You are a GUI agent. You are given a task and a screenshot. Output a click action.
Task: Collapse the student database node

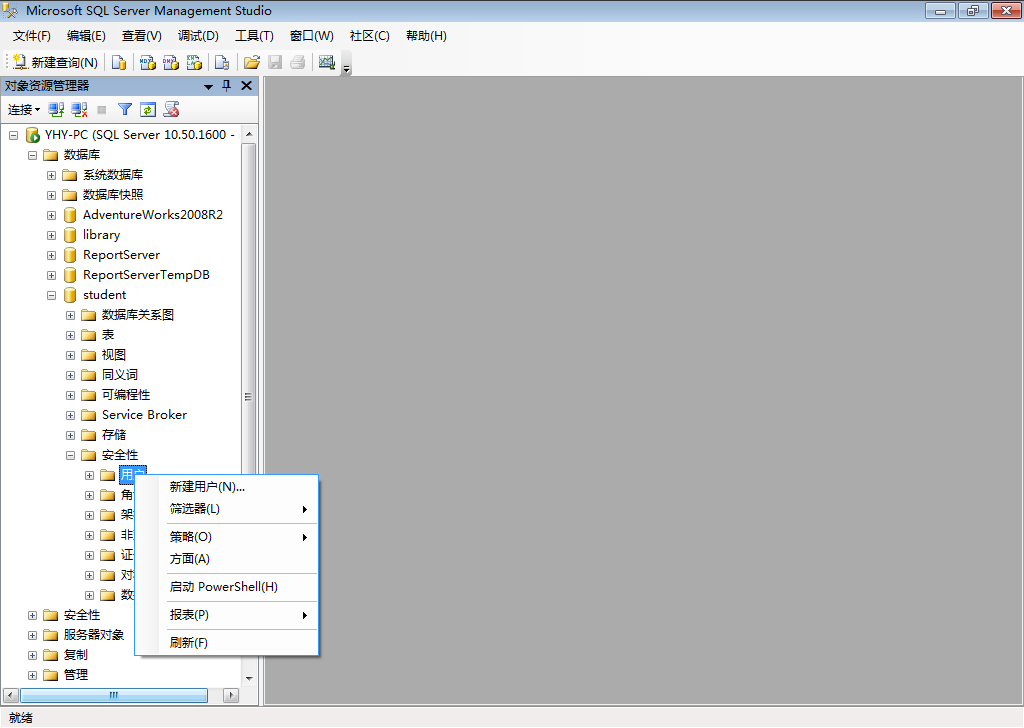51,296
